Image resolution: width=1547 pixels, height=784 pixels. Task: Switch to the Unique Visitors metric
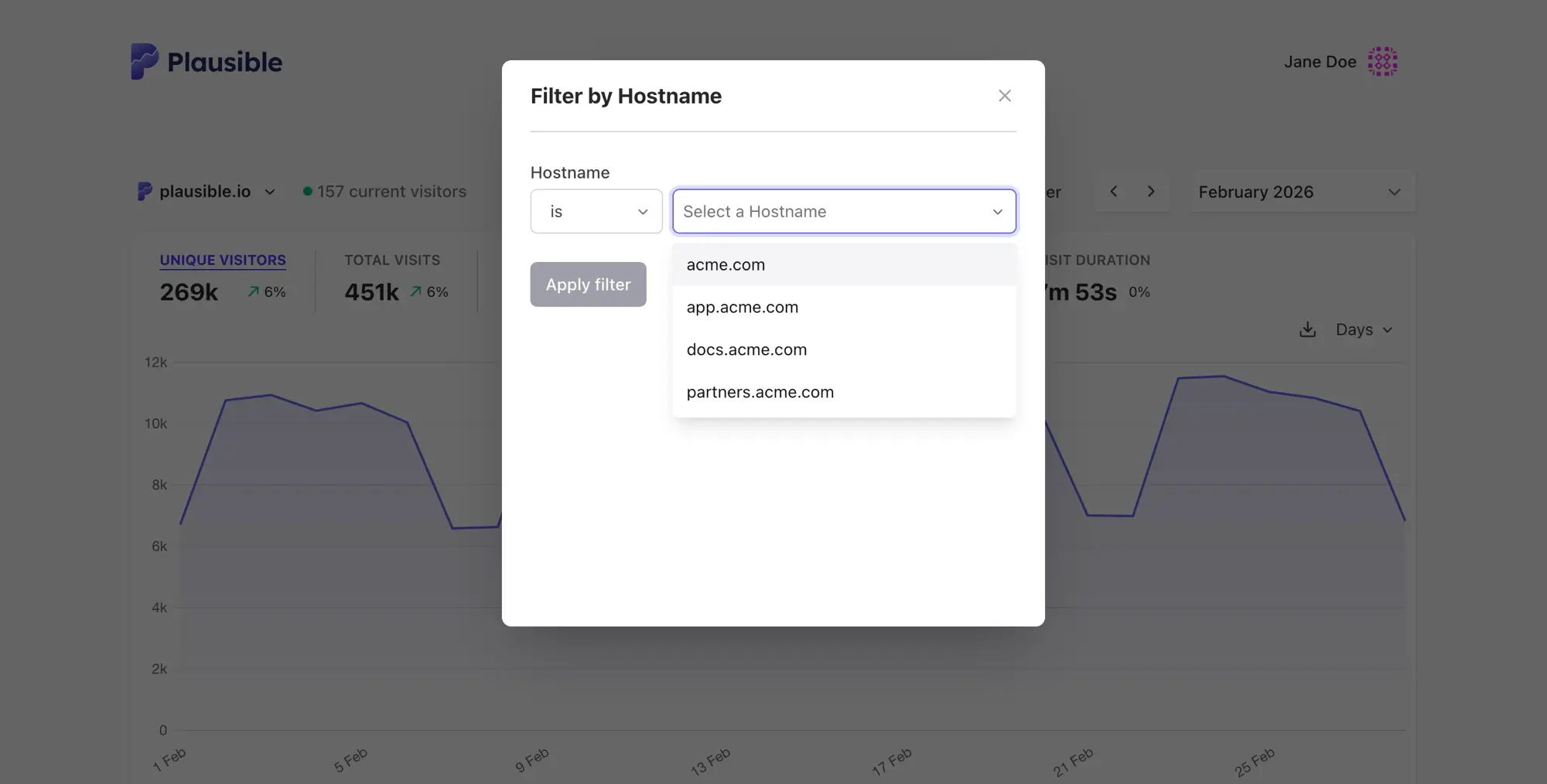click(223, 261)
